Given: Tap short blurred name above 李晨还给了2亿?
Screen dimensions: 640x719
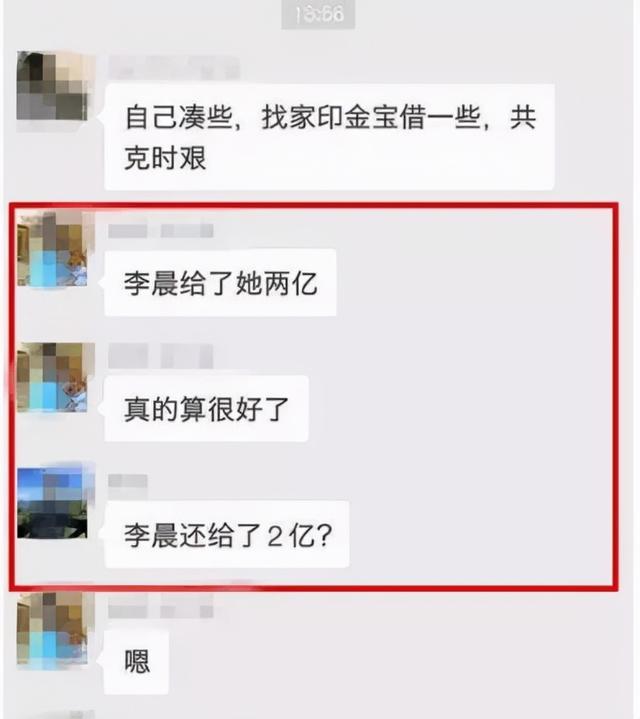Looking at the screenshot, I should tap(128, 482).
